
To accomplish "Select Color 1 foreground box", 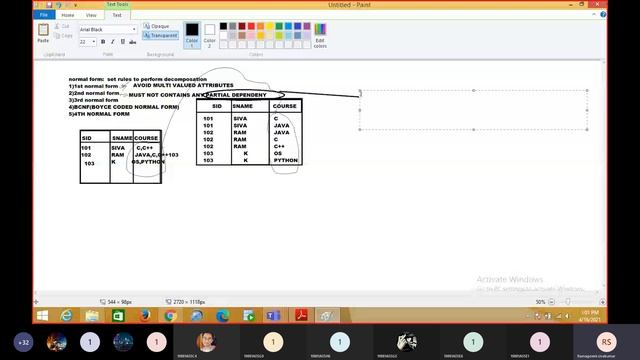I will click(192, 36).
